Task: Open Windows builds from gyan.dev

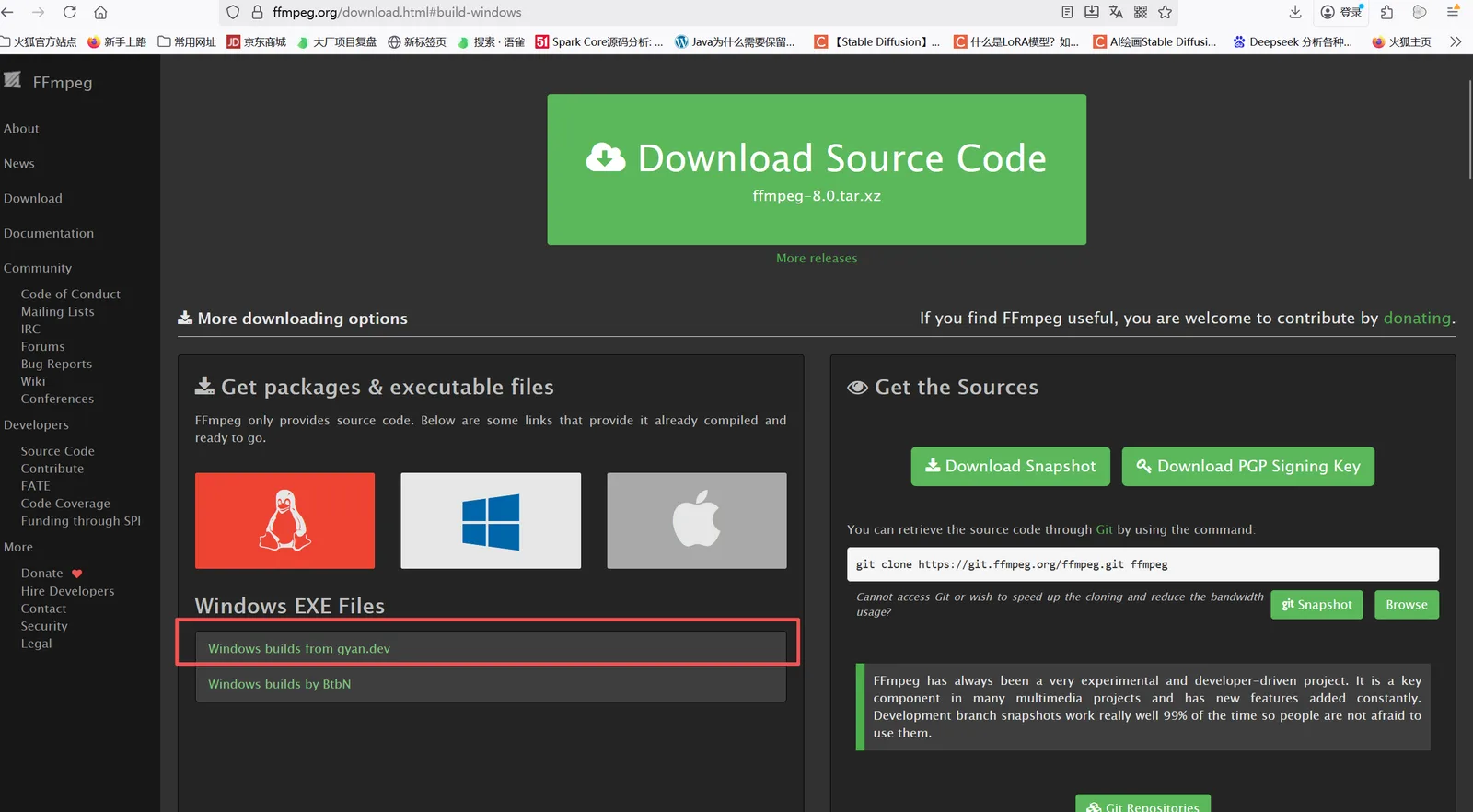Action: click(491, 648)
